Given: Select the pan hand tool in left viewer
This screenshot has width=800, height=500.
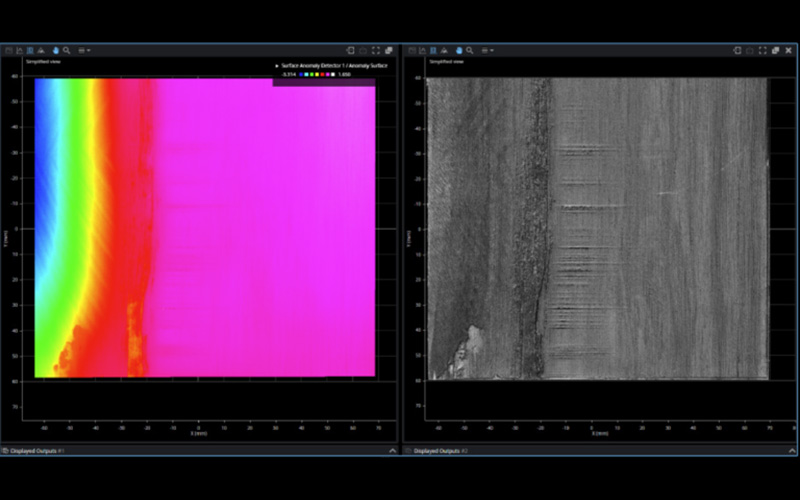Looking at the screenshot, I should click(54, 50).
